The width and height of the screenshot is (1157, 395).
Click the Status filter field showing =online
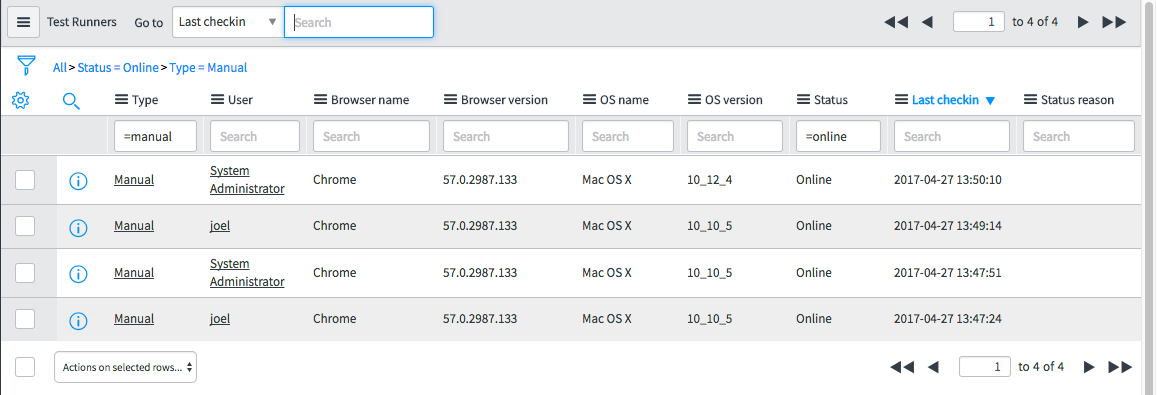838,137
